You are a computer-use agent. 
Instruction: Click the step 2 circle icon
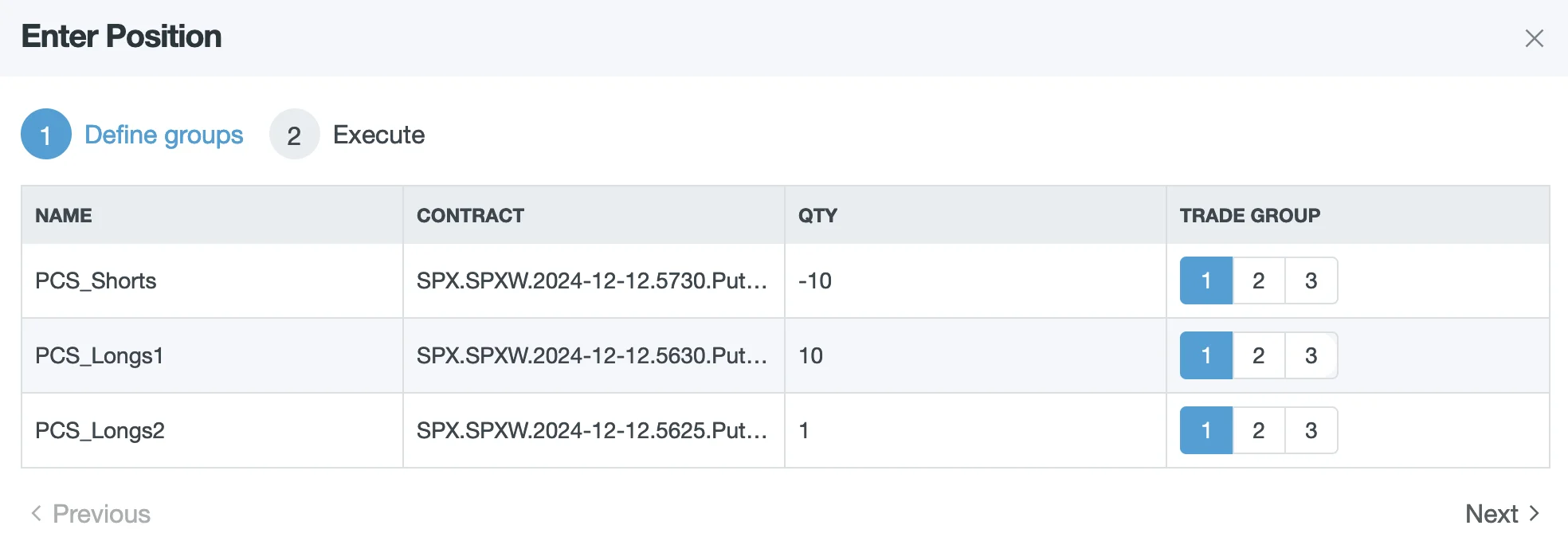[x=294, y=134]
